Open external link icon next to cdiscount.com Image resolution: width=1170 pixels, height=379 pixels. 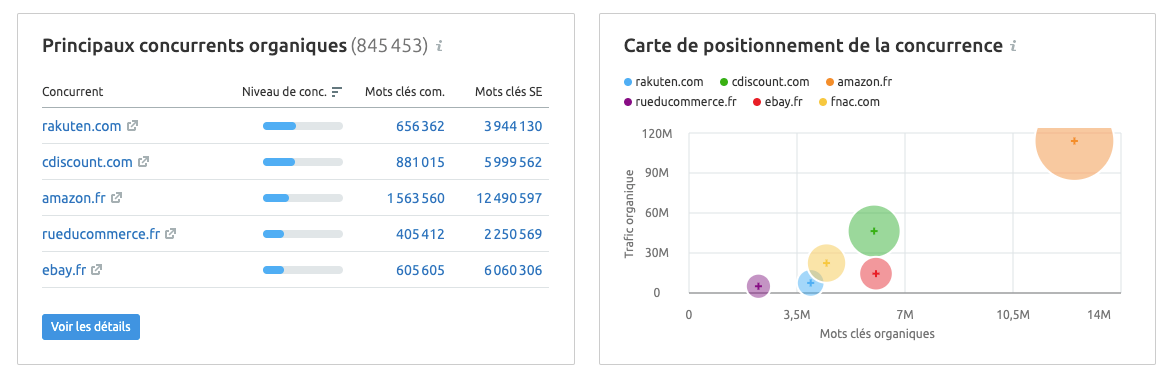click(x=143, y=162)
